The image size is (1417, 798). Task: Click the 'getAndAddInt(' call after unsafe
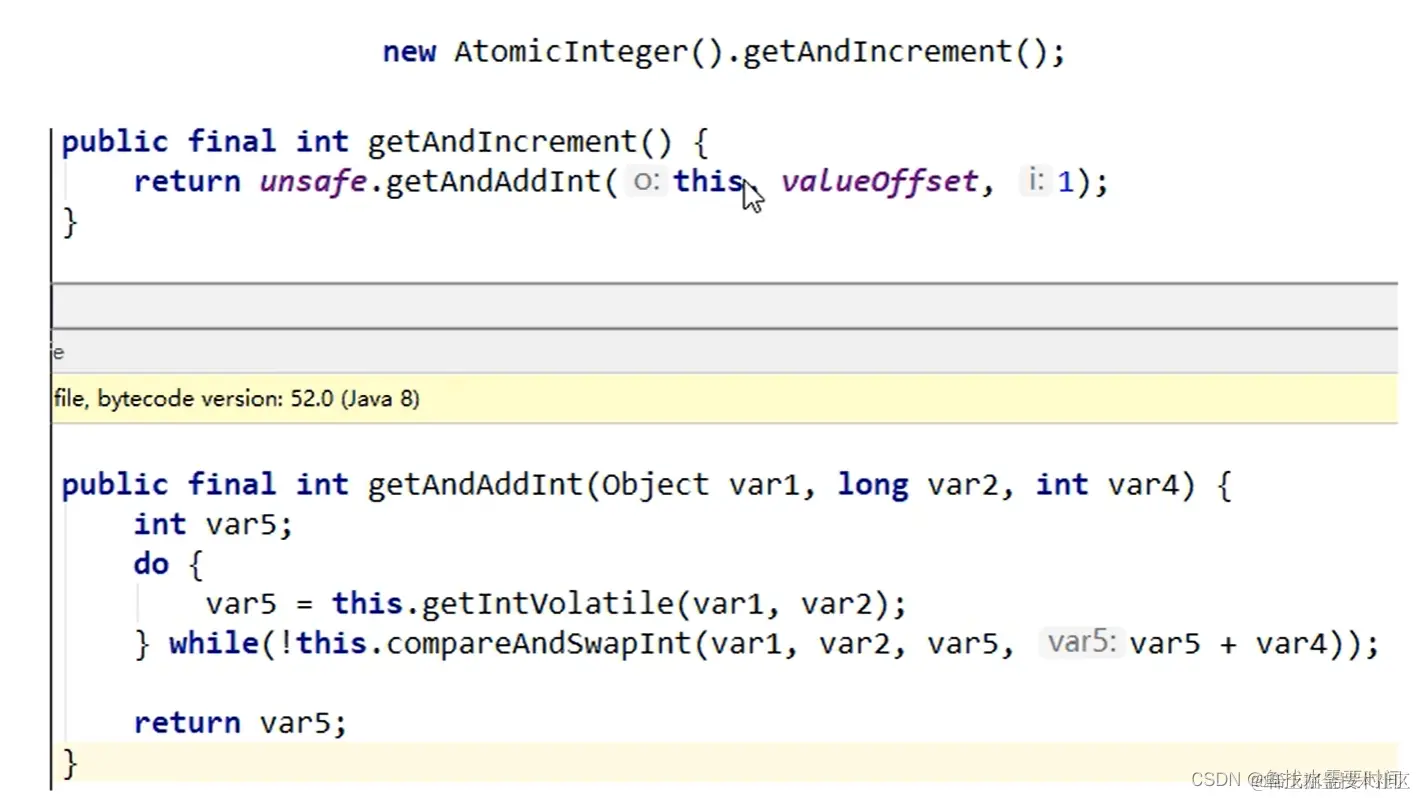[x=502, y=182]
